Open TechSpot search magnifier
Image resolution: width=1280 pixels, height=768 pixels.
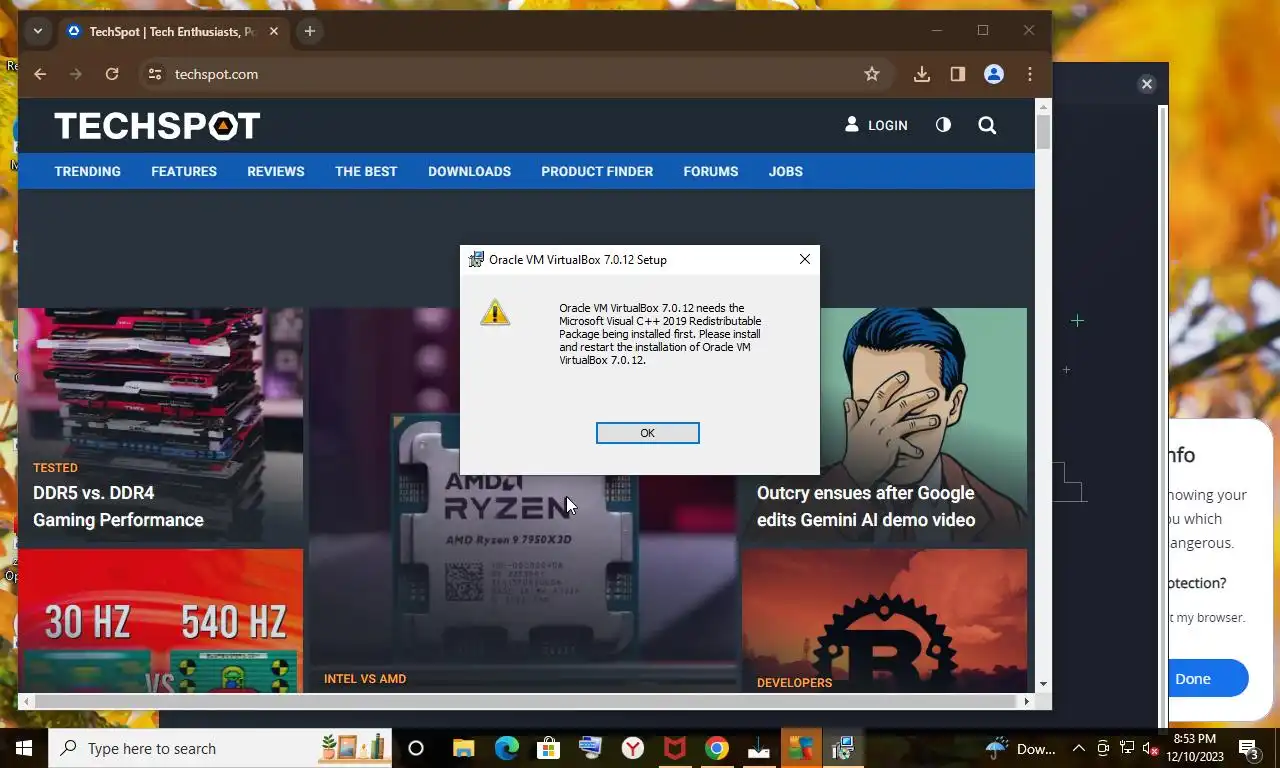tap(987, 125)
